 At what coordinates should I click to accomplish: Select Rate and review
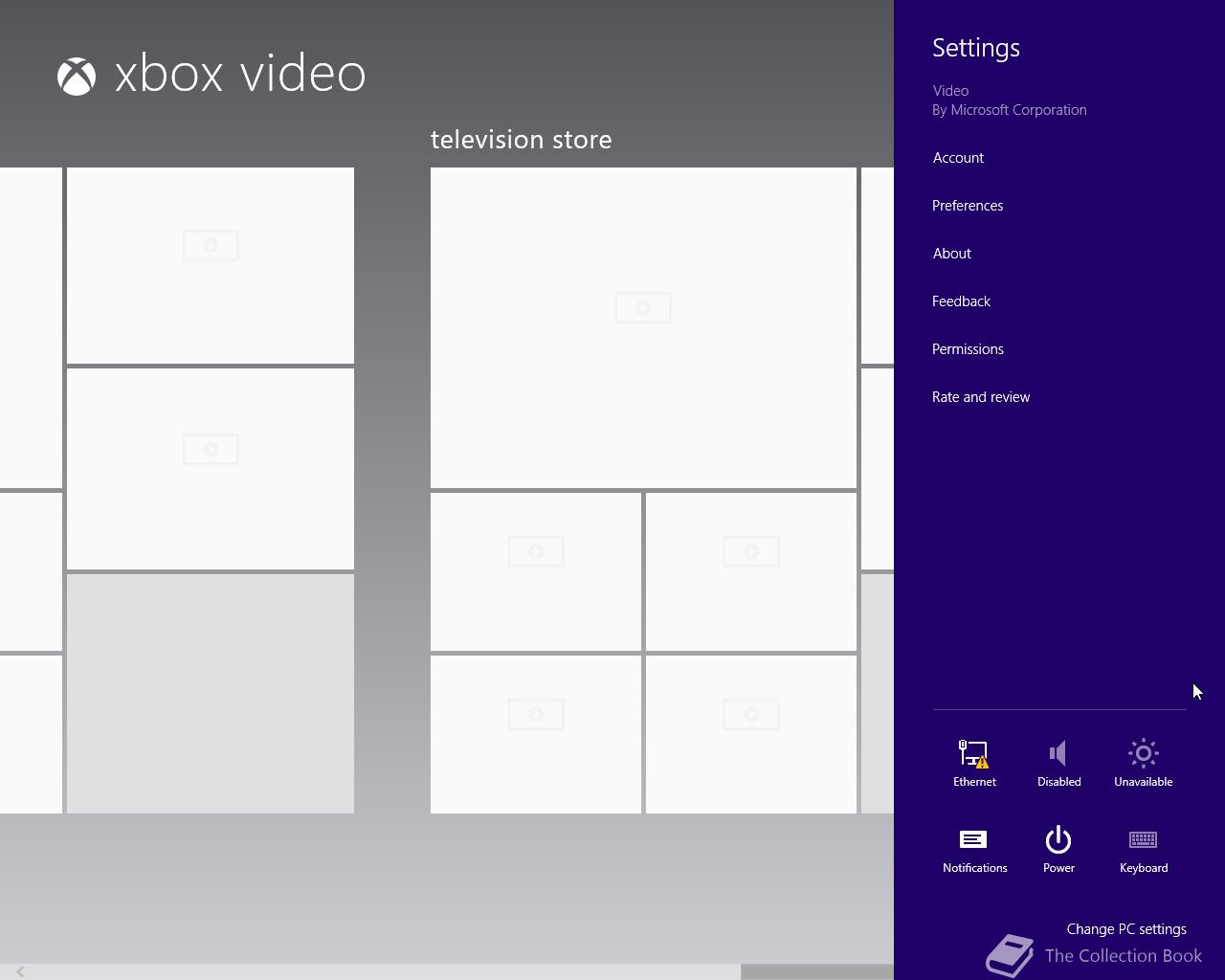pos(981,397)
